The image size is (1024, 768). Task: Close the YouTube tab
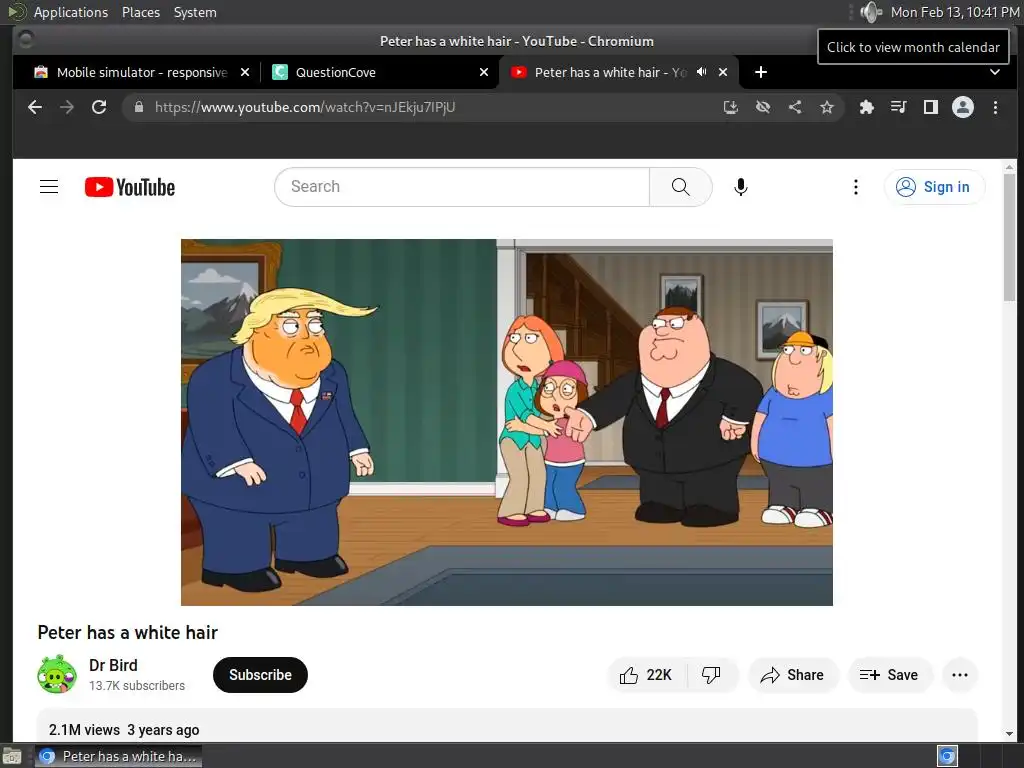point(723,72)
